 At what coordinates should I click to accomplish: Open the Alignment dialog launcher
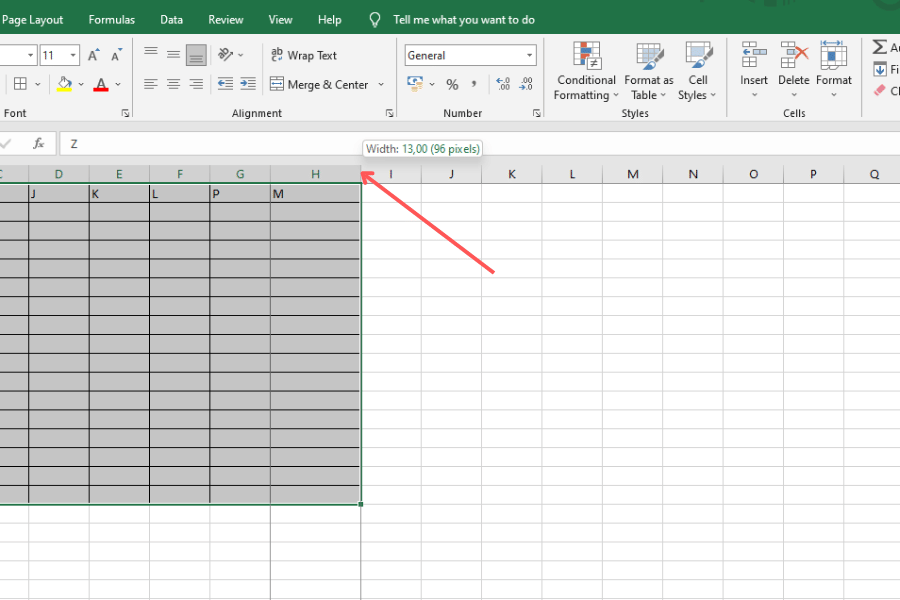[390, 112]
